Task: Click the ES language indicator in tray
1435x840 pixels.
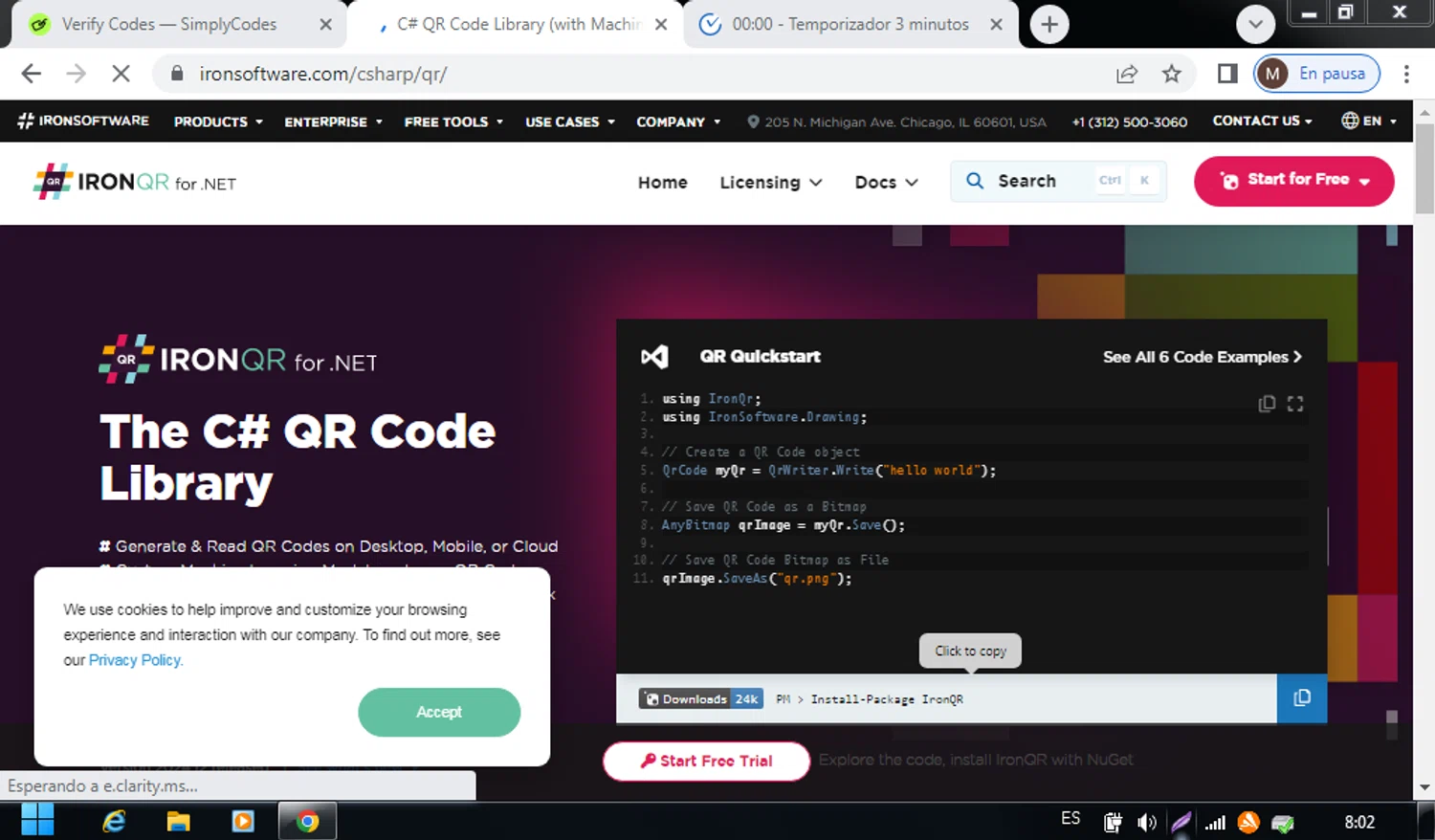Action: 1071,819
